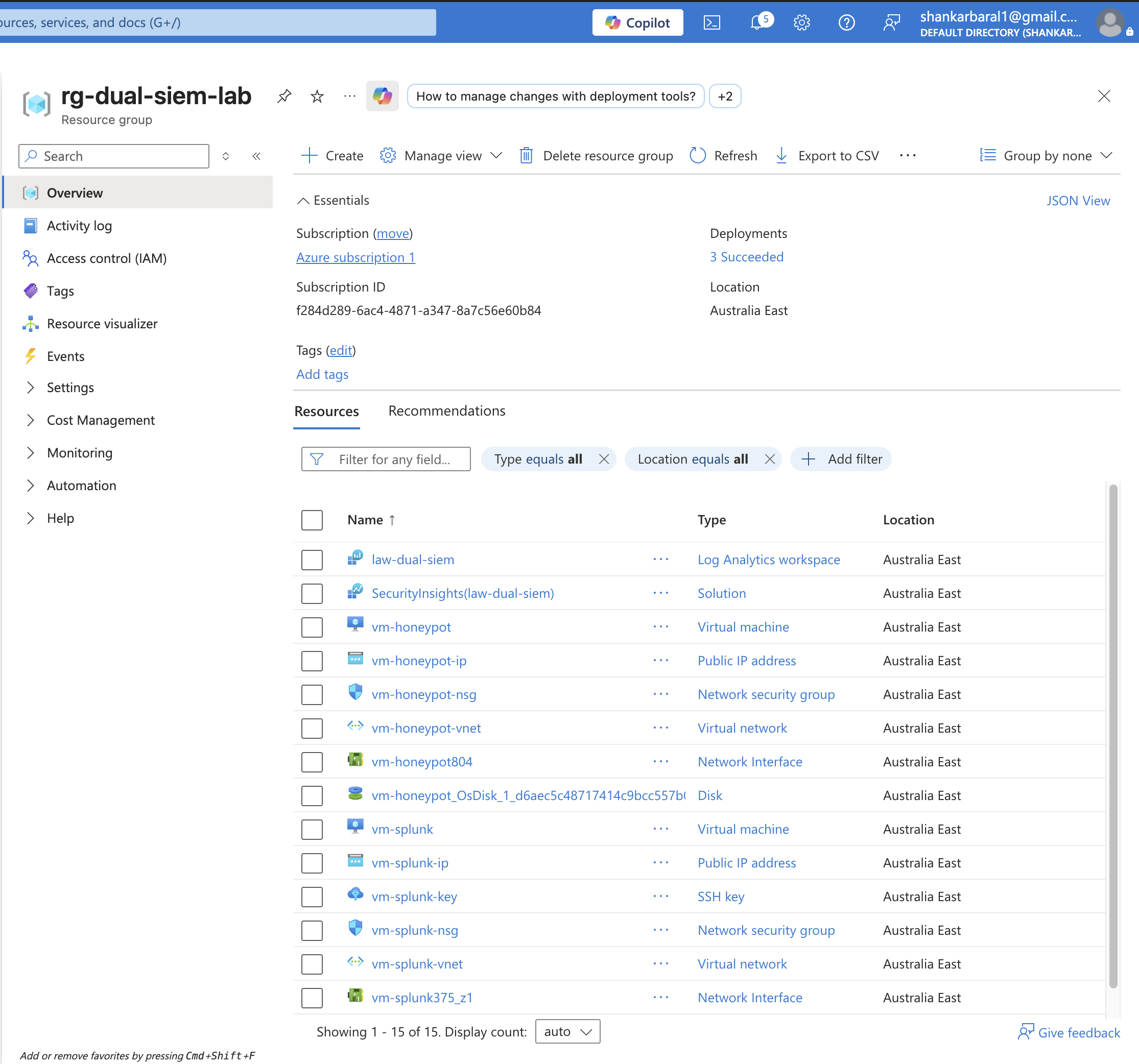
Task: Click the vm-honeypot804 network interface icon
Action: [x=355, y=760]
